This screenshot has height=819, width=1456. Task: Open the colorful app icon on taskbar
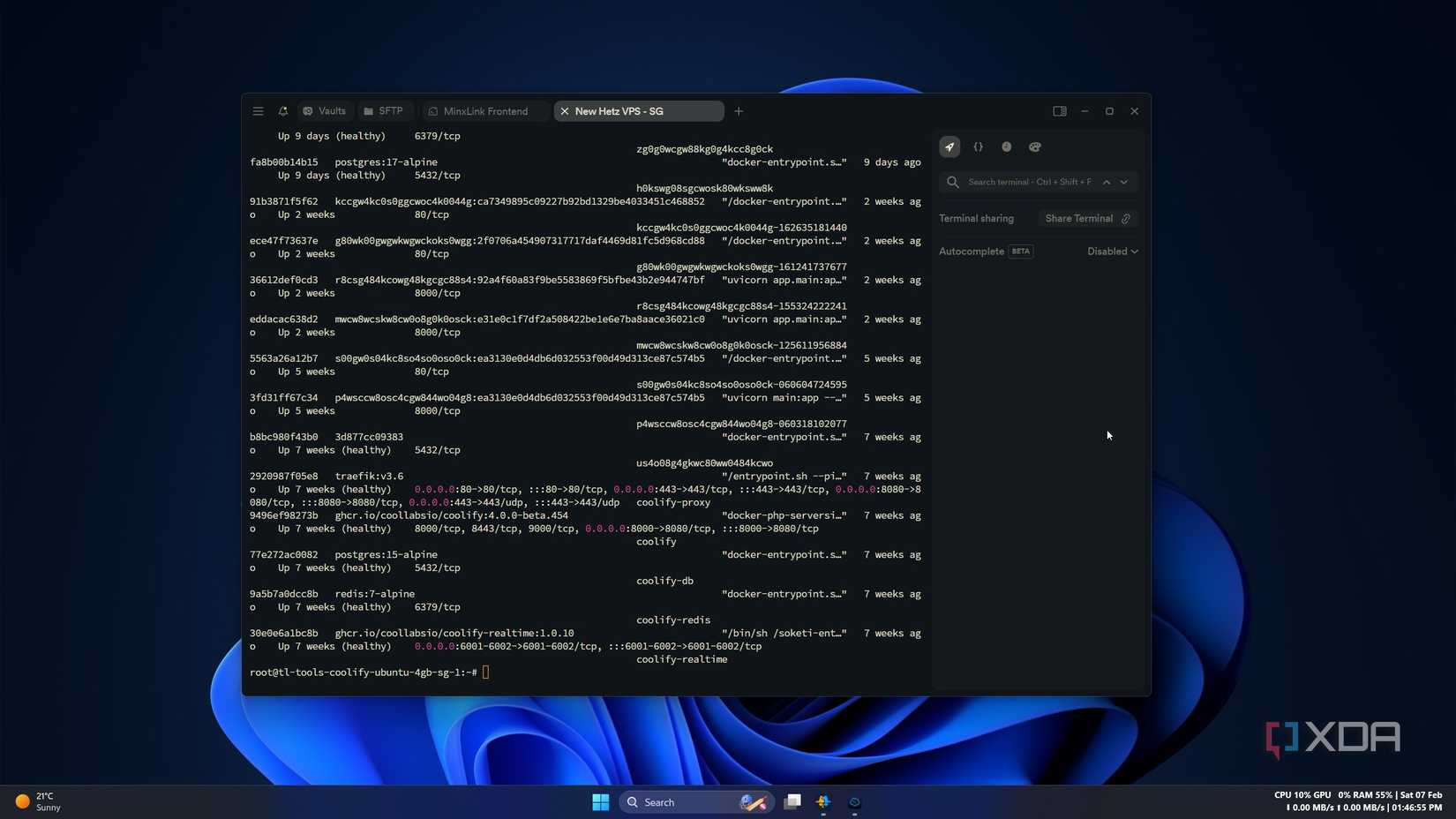tap(823, 802)
